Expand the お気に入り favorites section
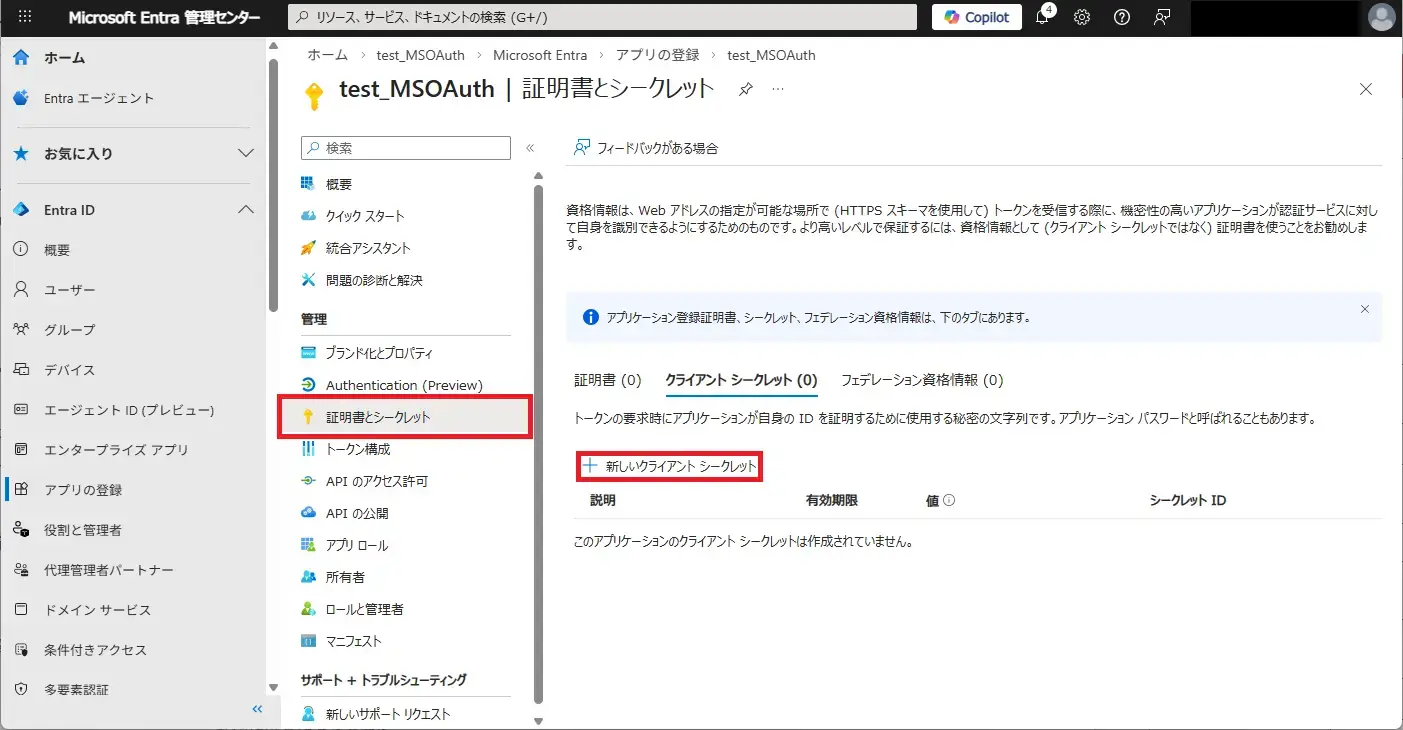This screenshot has width=1403, height=730. click(x=245, y=154)
